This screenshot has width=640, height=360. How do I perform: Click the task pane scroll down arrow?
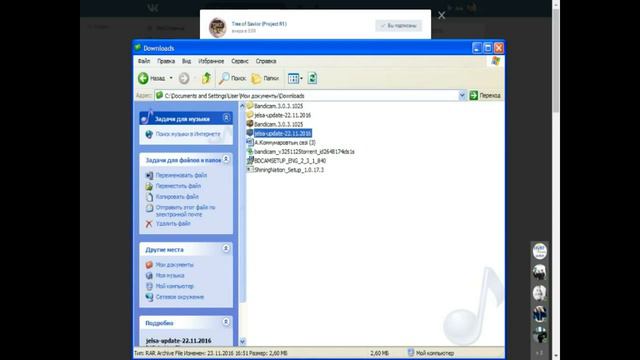coord(242,341)
